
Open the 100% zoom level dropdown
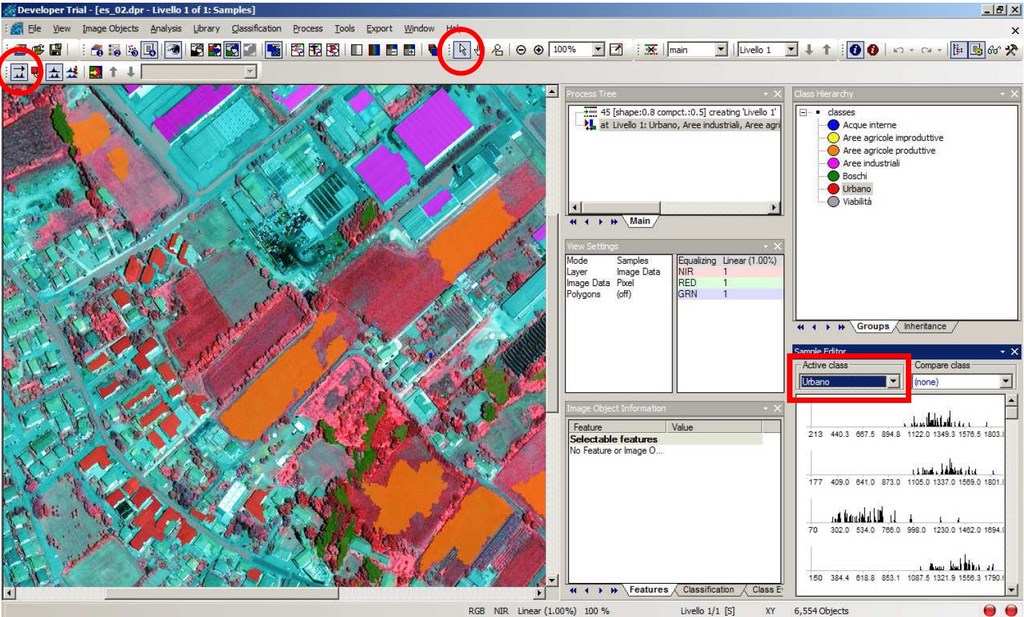598,50
